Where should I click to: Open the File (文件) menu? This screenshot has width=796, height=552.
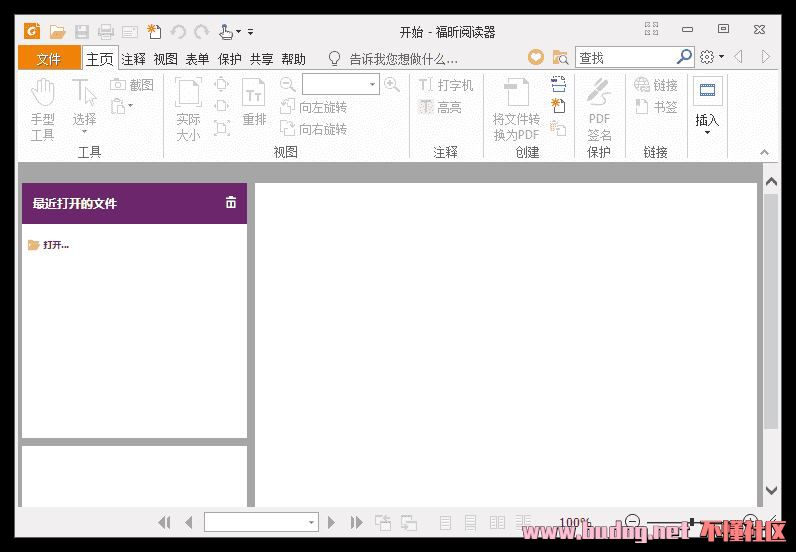(48, 59)
